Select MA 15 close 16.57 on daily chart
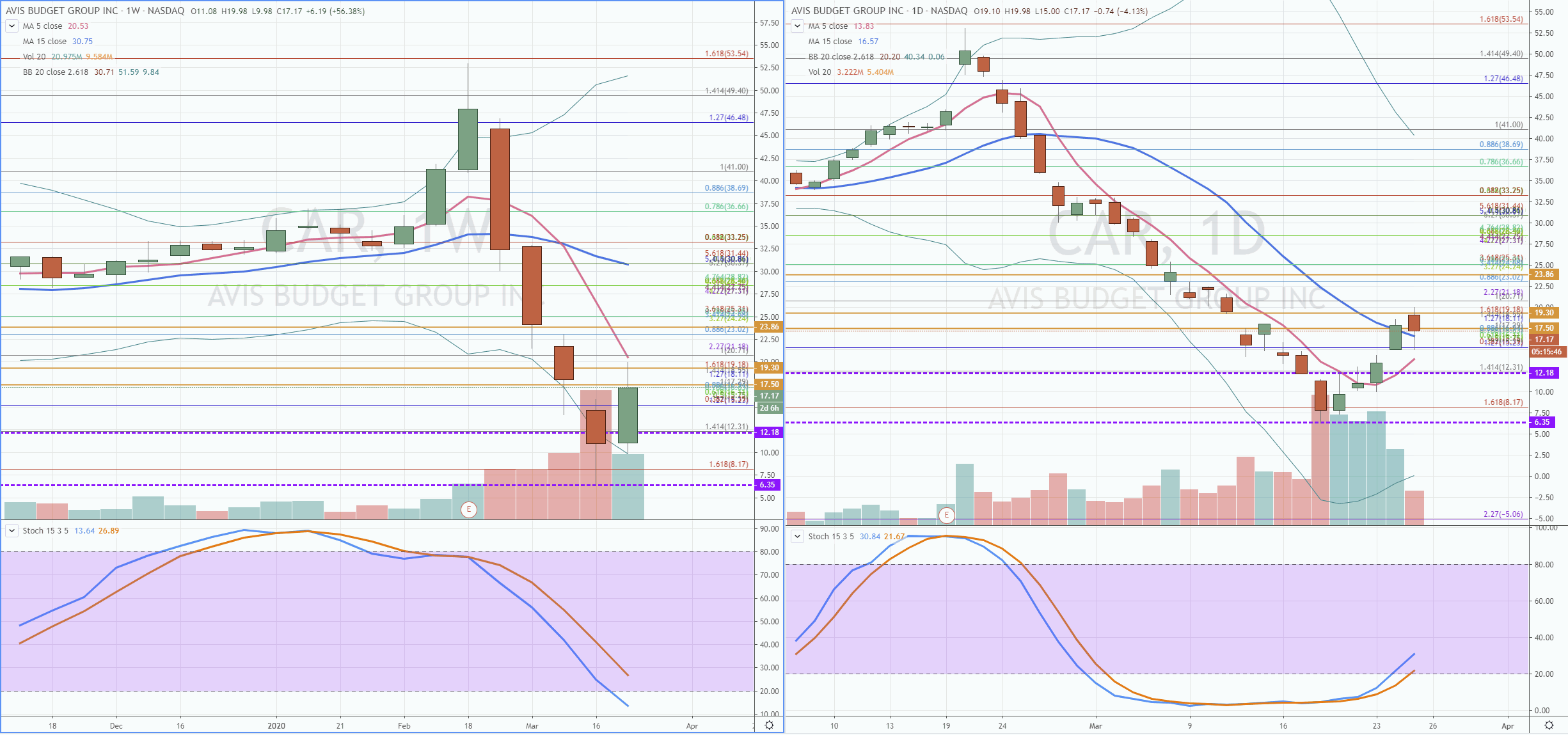1568x735 pixels. (x=843, y=42)
